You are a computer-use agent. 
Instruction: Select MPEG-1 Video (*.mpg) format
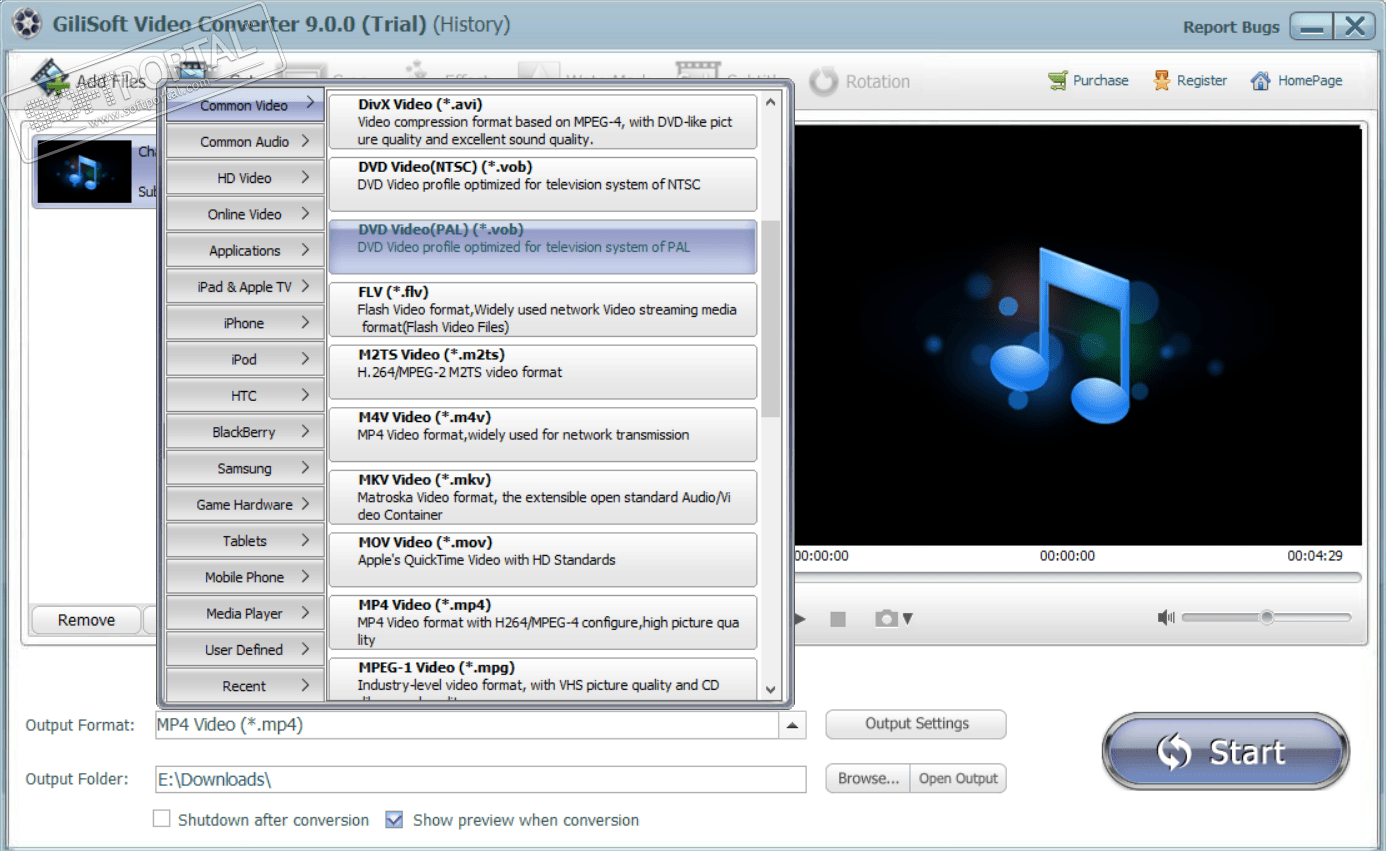(x=543, y=679)
